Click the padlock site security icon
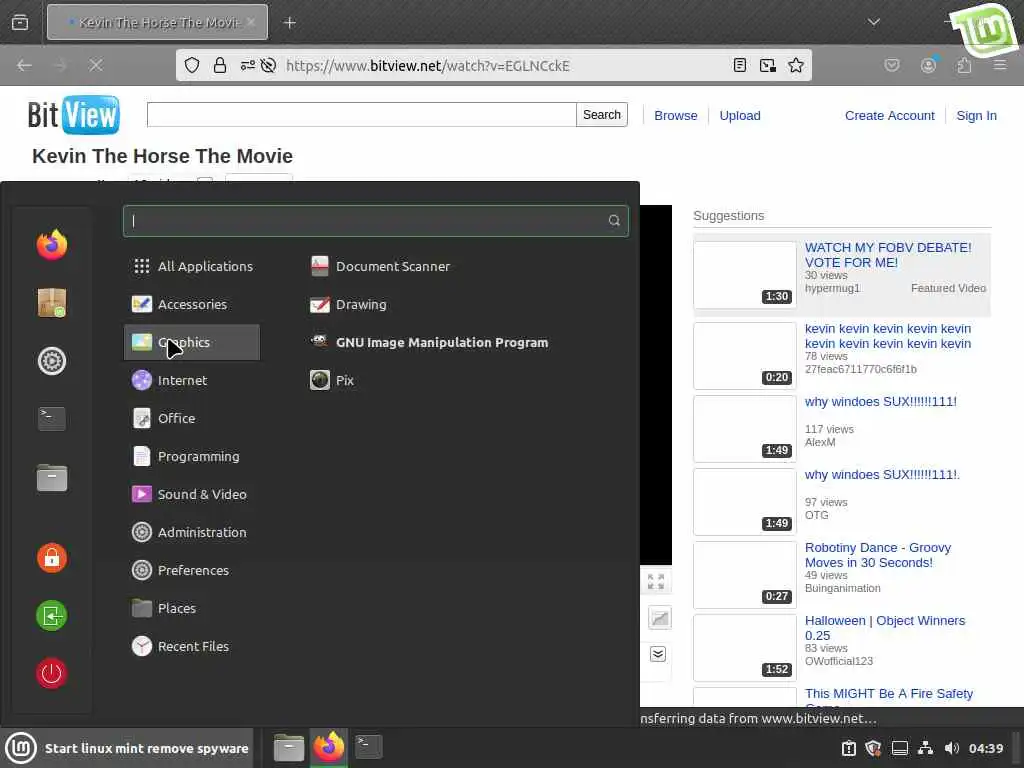Viewport: 1024px width, 768px height. (x=220, y=65)
